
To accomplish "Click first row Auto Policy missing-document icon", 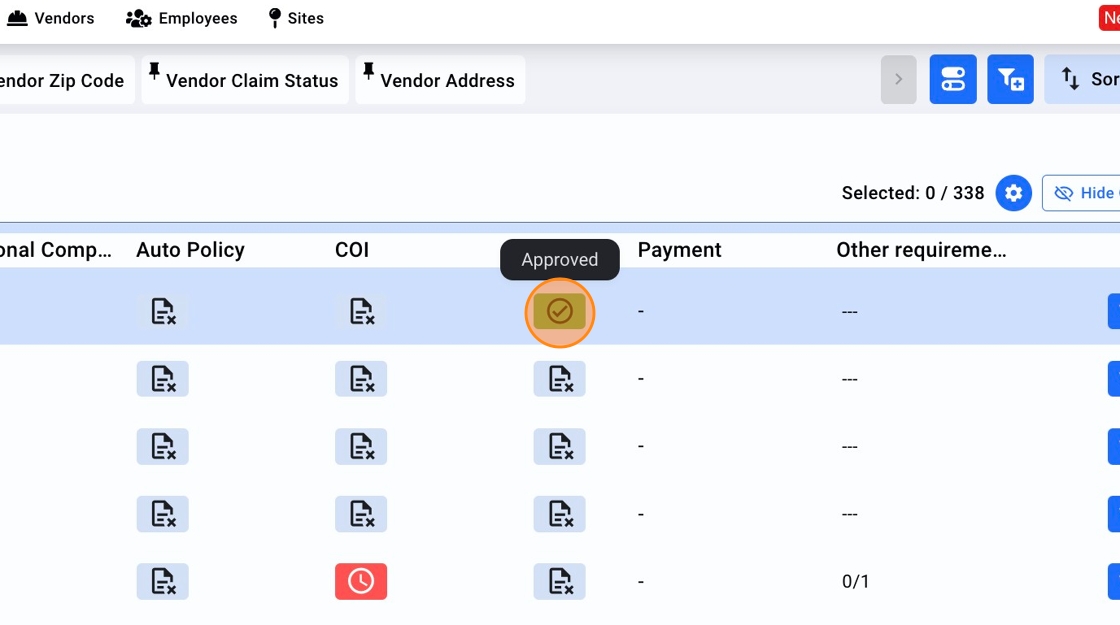I will [162, 312].
